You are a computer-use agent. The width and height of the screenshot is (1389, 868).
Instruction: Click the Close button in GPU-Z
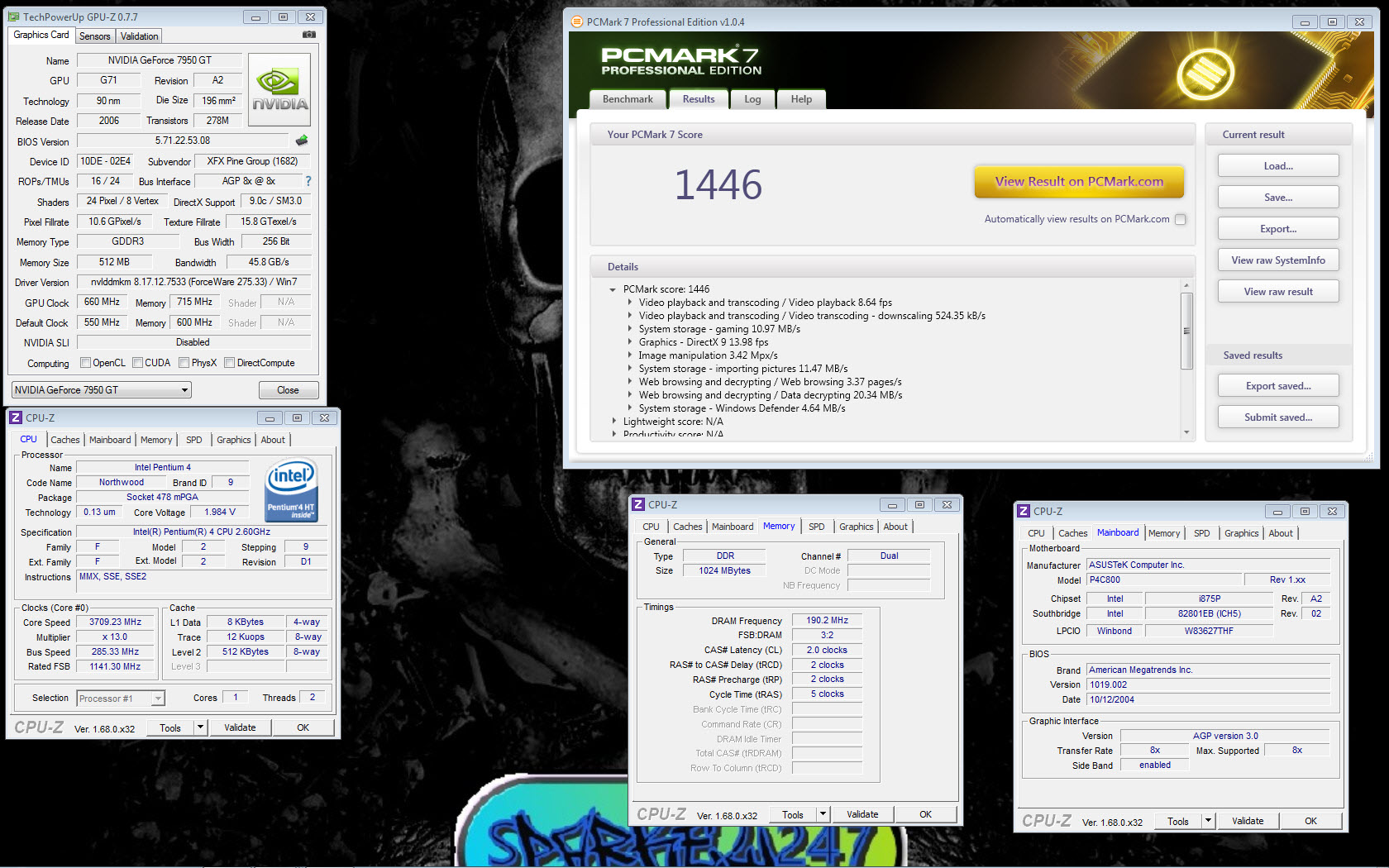pos(288,390)
